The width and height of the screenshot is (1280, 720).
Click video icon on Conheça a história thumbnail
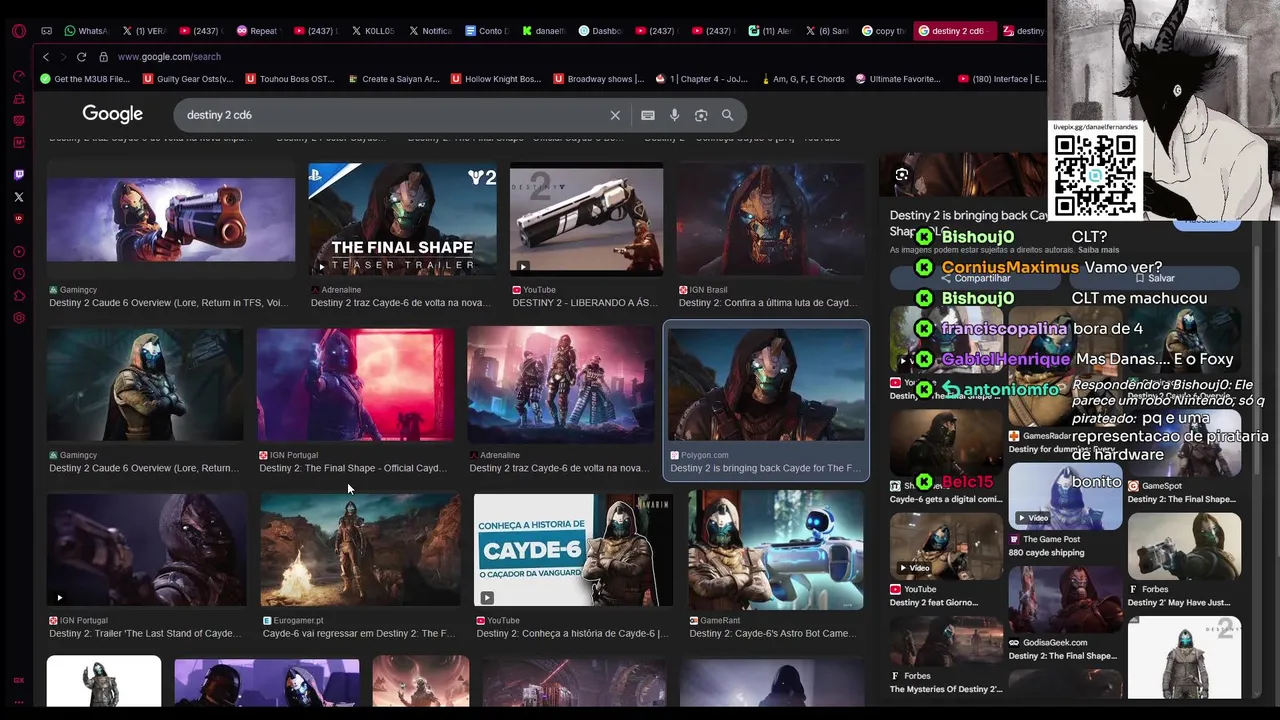tap(486, 598)
